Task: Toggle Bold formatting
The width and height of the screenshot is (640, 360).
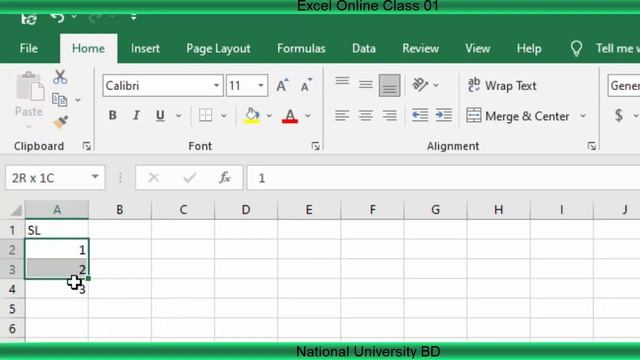Action: (113, 116)
